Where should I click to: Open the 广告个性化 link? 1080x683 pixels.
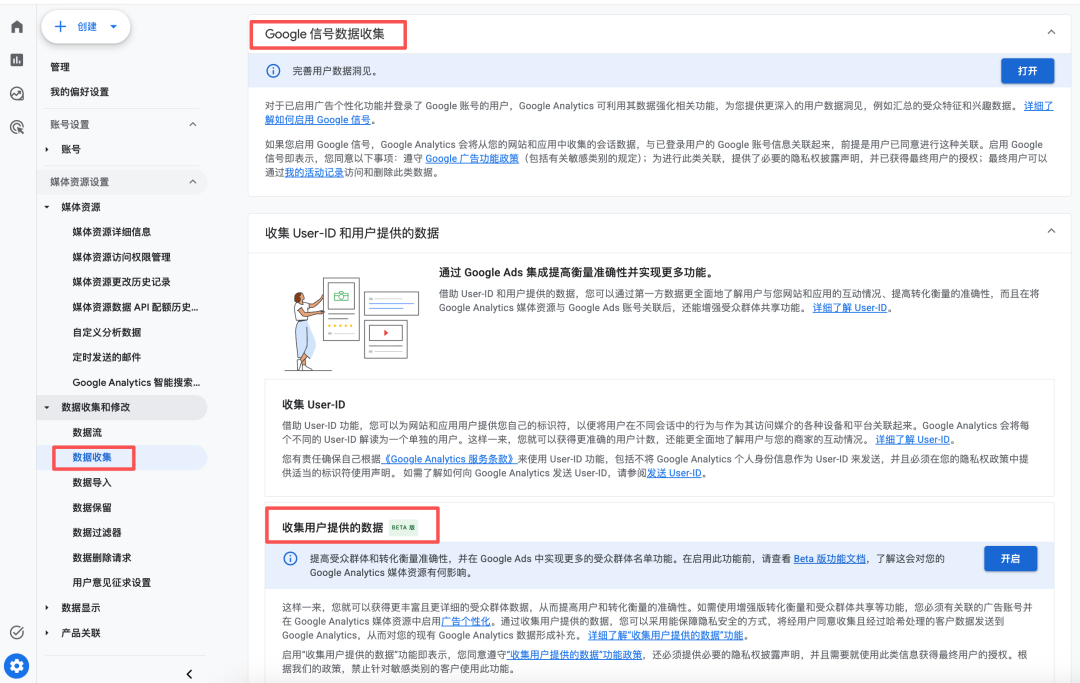(466, 621)
